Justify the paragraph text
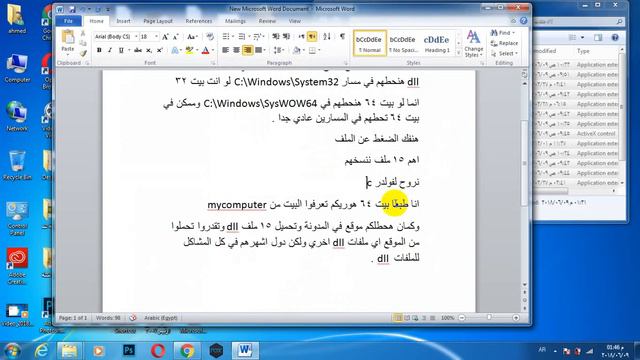This screenshot has width=640, height=360. click(258, 50)
